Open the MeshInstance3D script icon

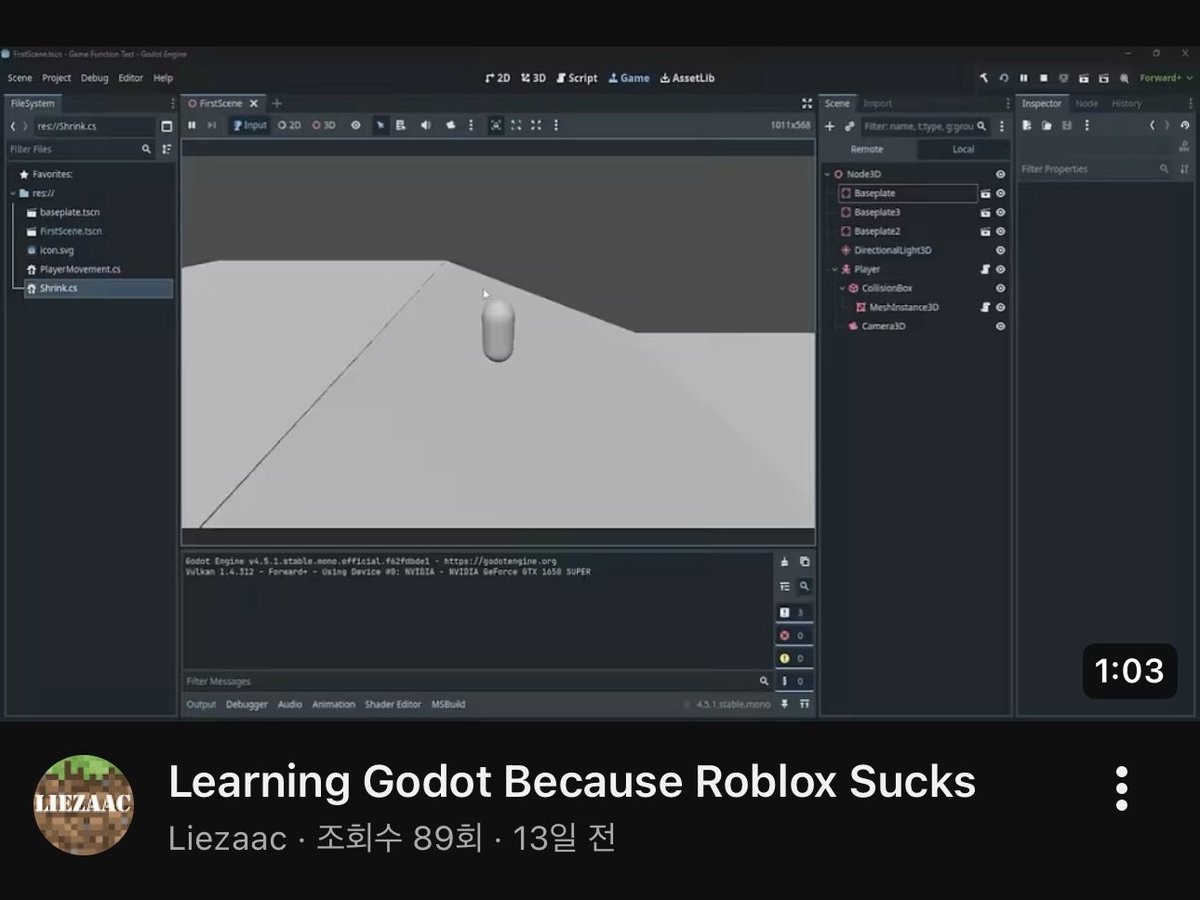point(985,307)
